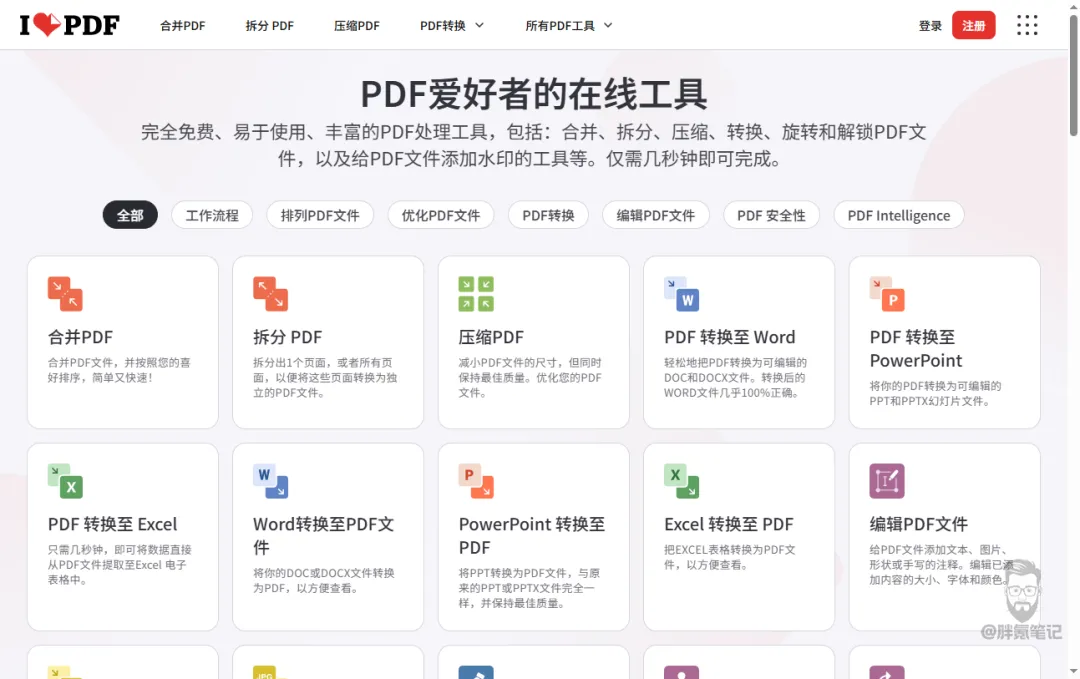Open the 编辑PDF文件 card title

918,524
